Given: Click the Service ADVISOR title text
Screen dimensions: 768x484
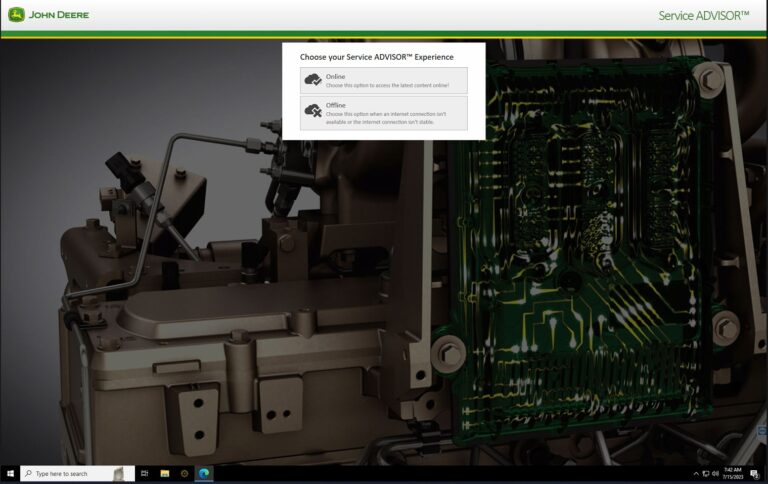Looking at the screenshot, I should coord(703,16).
